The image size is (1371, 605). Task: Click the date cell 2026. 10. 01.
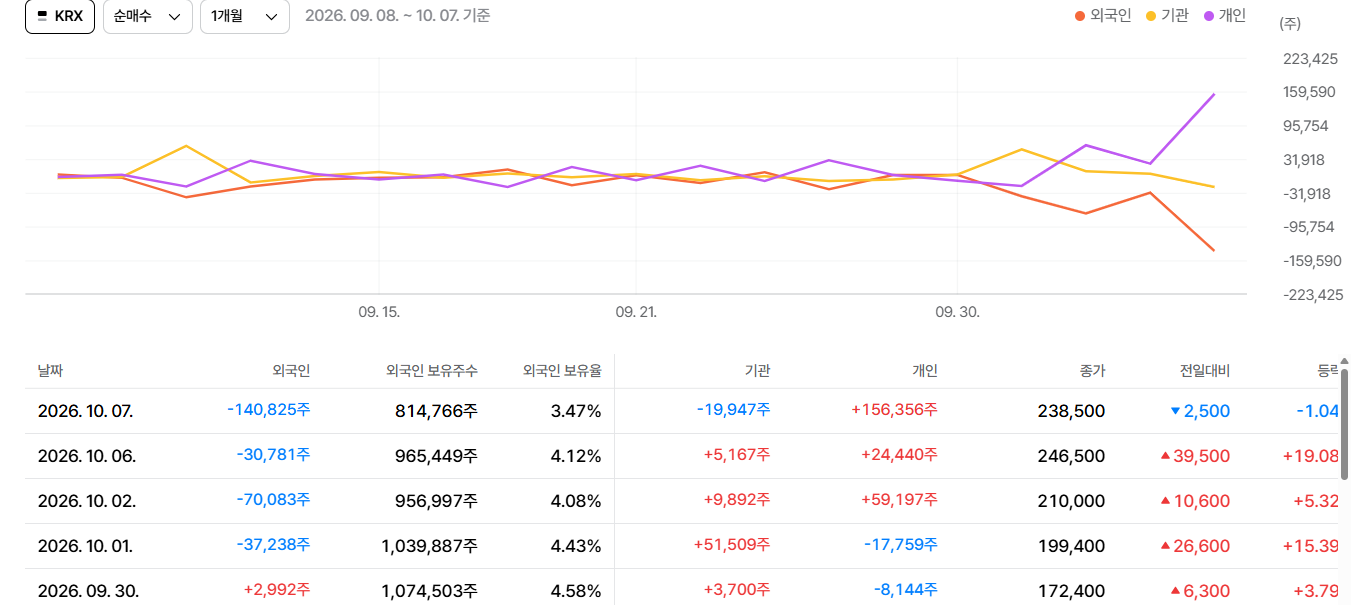[x=85, y=546]
